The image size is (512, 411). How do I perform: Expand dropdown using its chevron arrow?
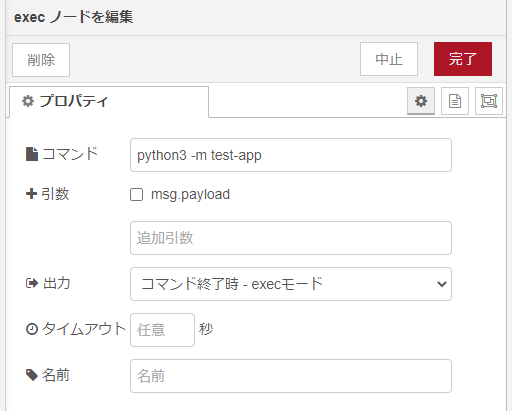tap(442, 284)
